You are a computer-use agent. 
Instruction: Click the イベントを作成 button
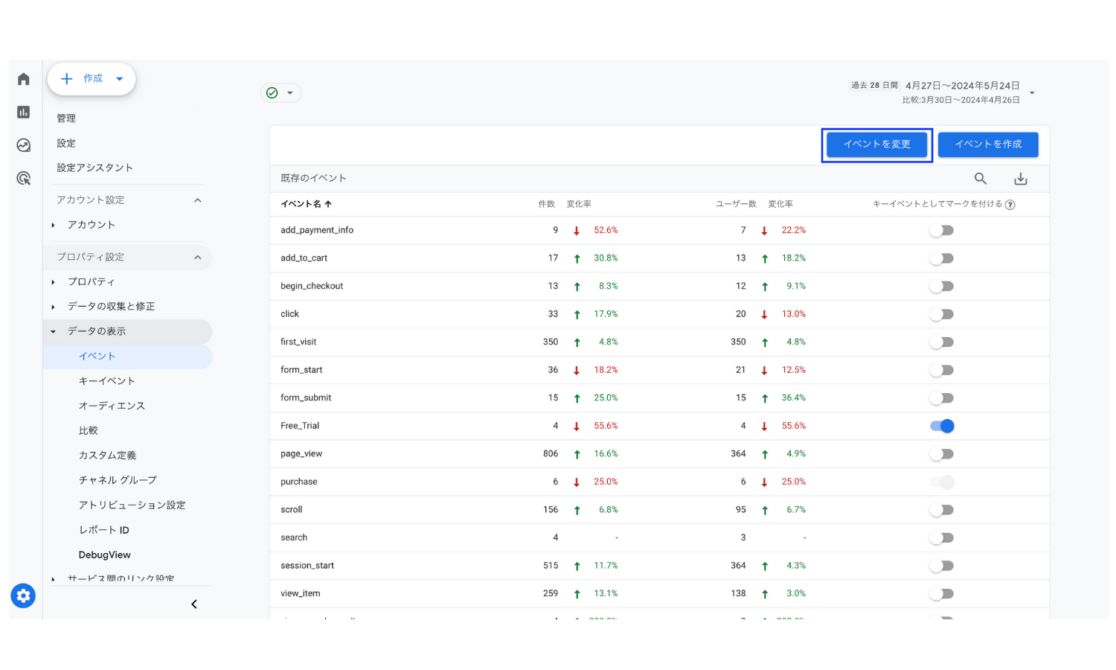point(988,145)
